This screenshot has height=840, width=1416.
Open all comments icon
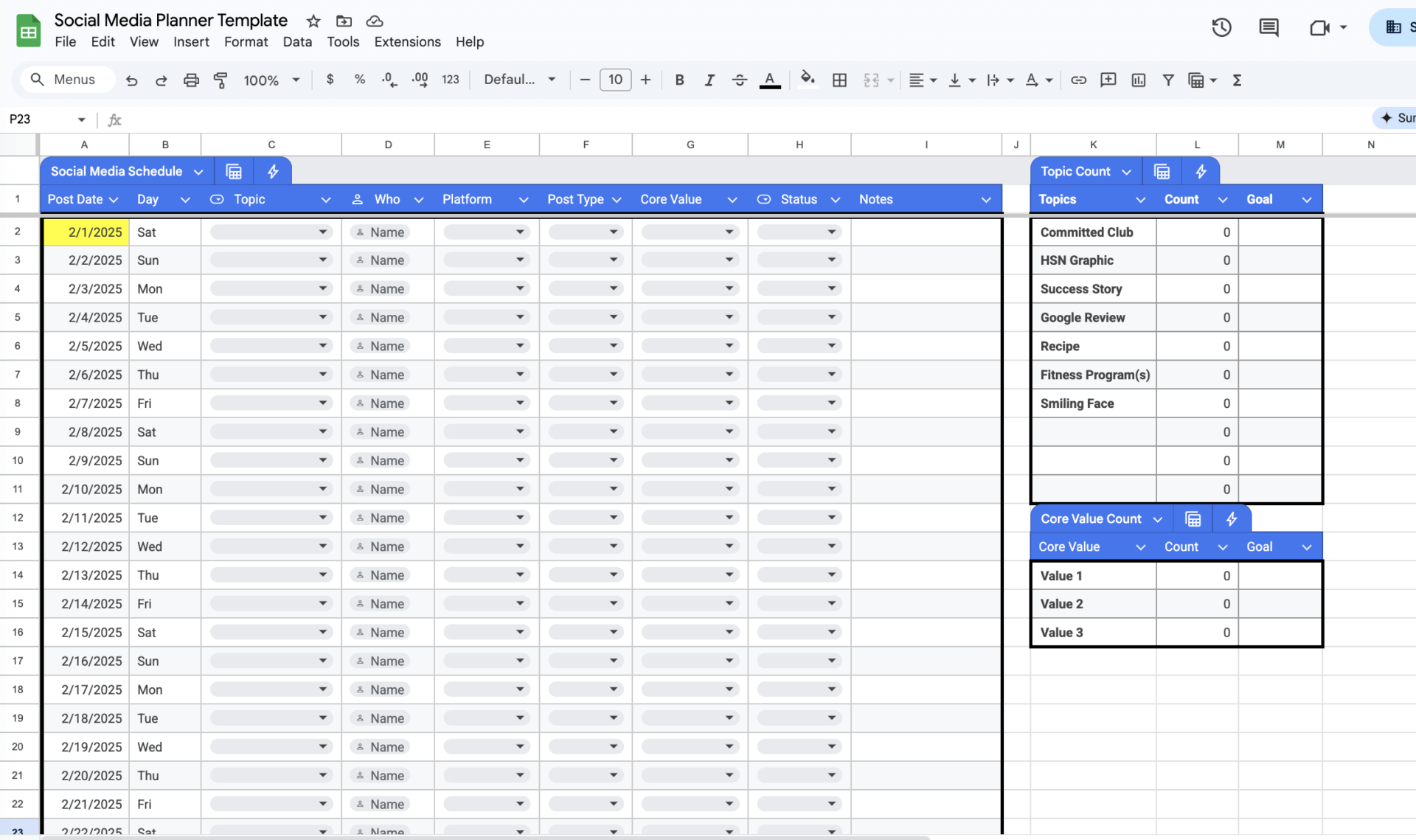coord(1268,28)
